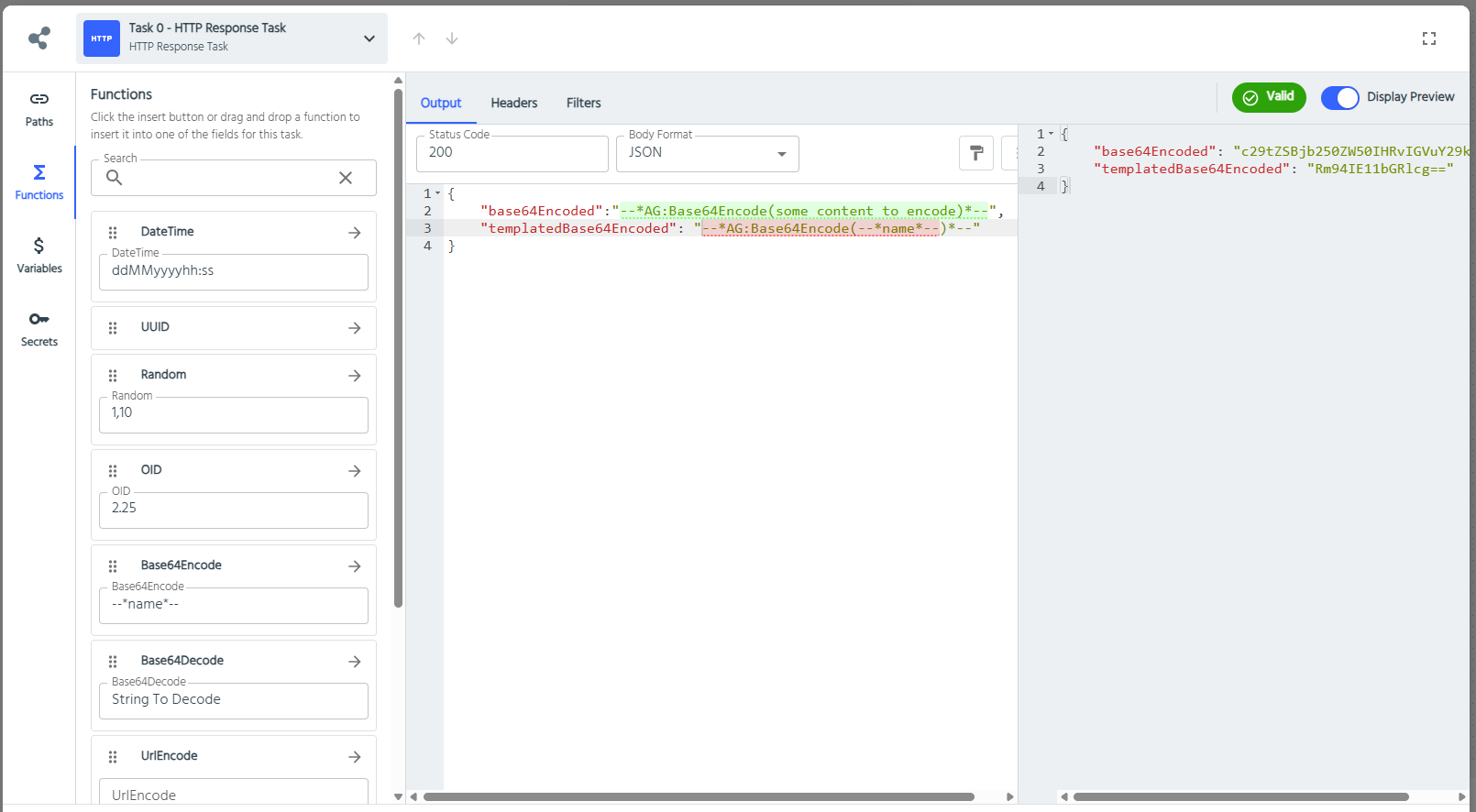1476x812 pixels.
Task: Clear the function search field
Action: pyautogui.click(x=346, y=178)
